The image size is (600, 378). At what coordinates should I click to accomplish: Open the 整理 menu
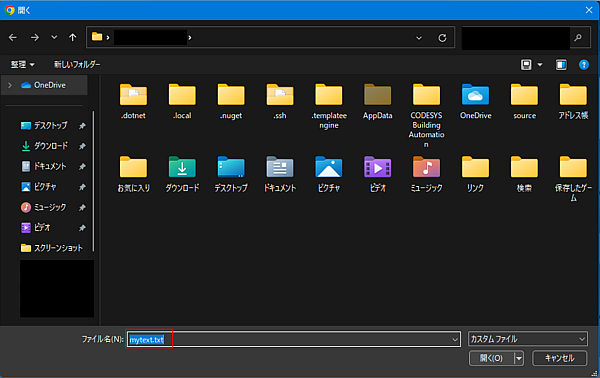click(x=23, y=64)
